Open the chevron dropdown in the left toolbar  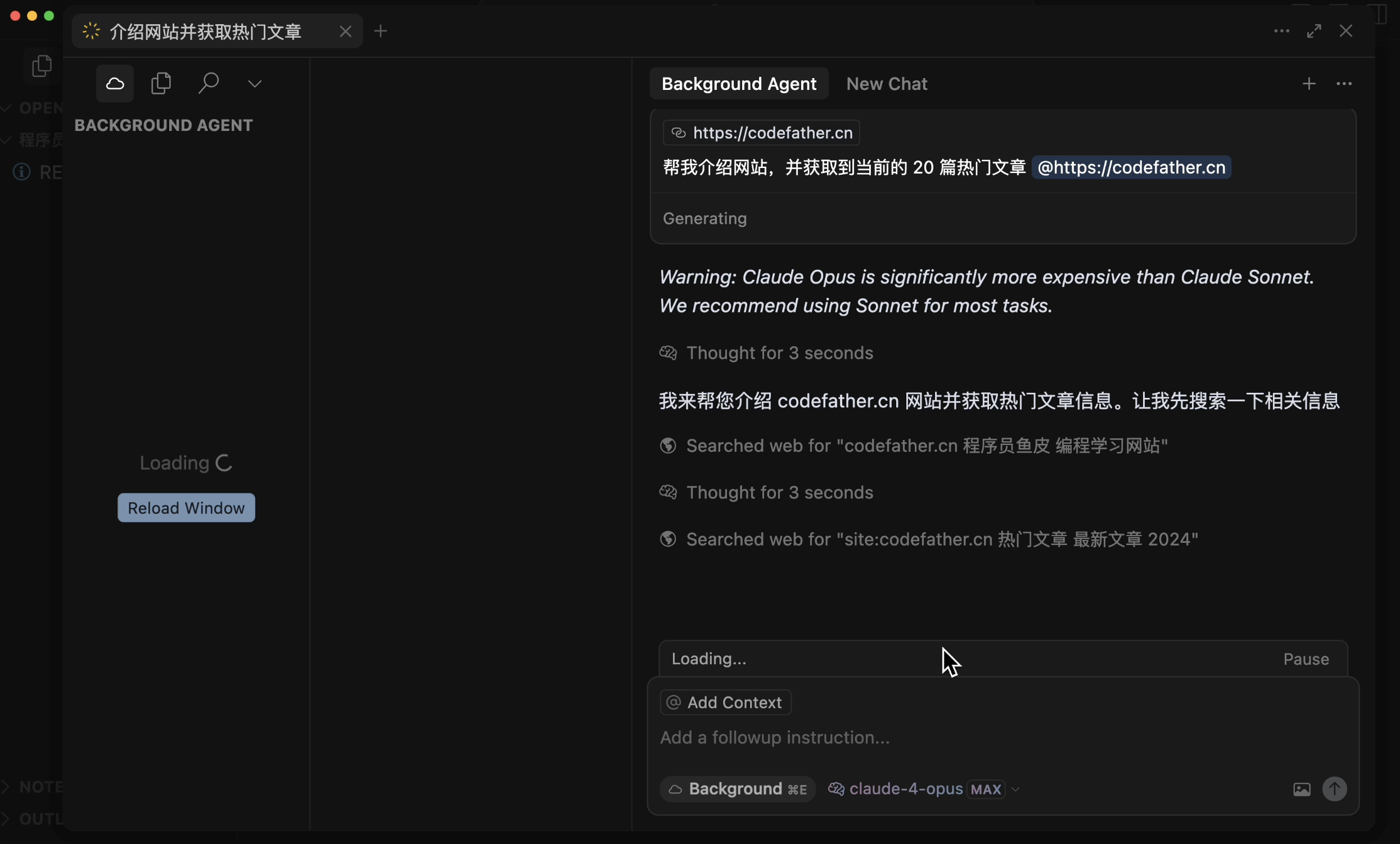click(255, 84)
